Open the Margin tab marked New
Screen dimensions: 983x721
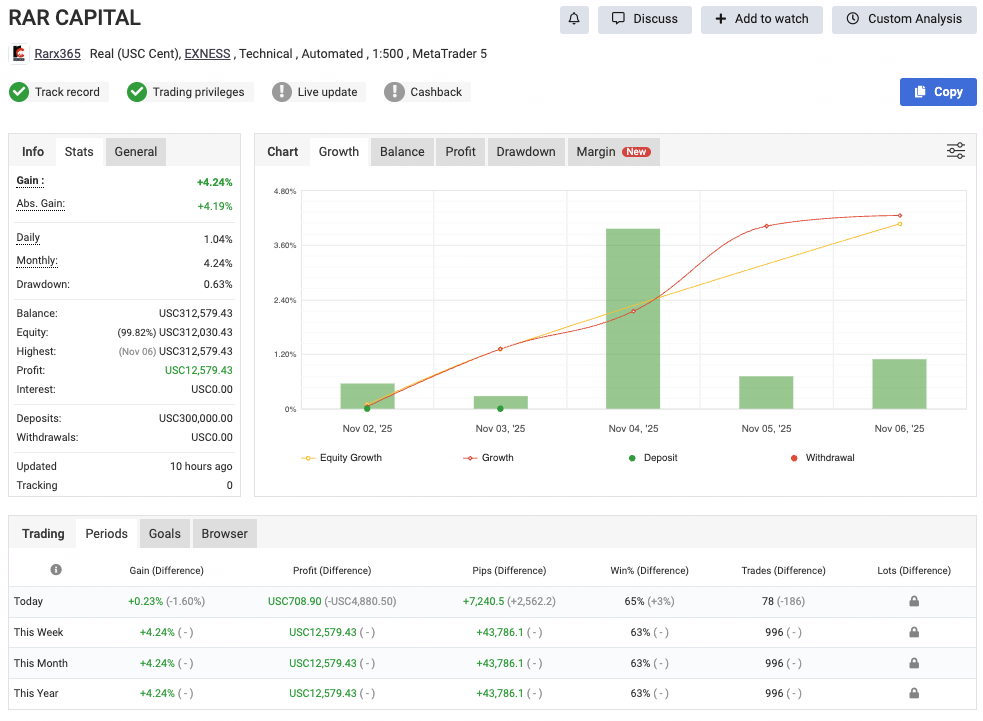[612, 152]
